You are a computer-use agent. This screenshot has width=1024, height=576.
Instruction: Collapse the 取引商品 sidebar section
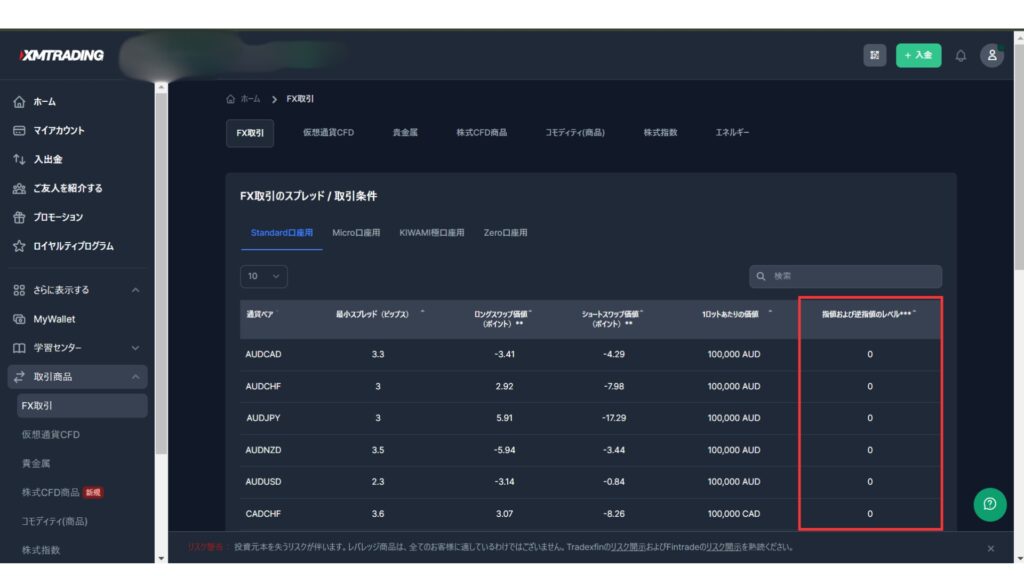136,377
